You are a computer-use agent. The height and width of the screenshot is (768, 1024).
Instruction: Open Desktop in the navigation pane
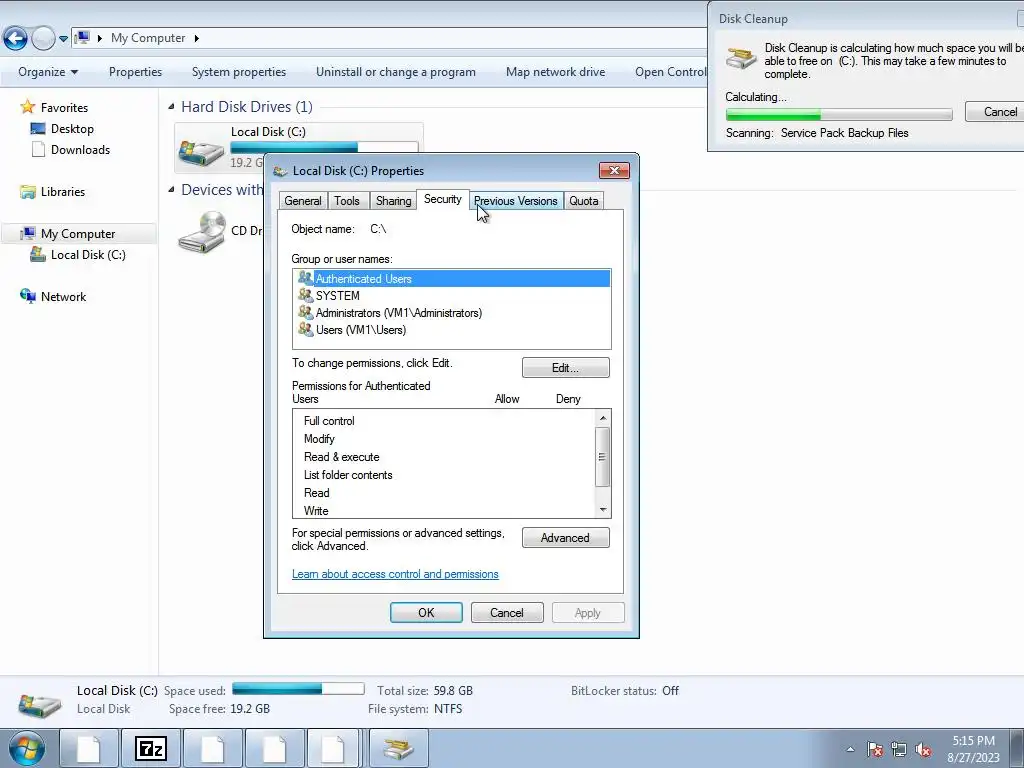click(72, 129)
